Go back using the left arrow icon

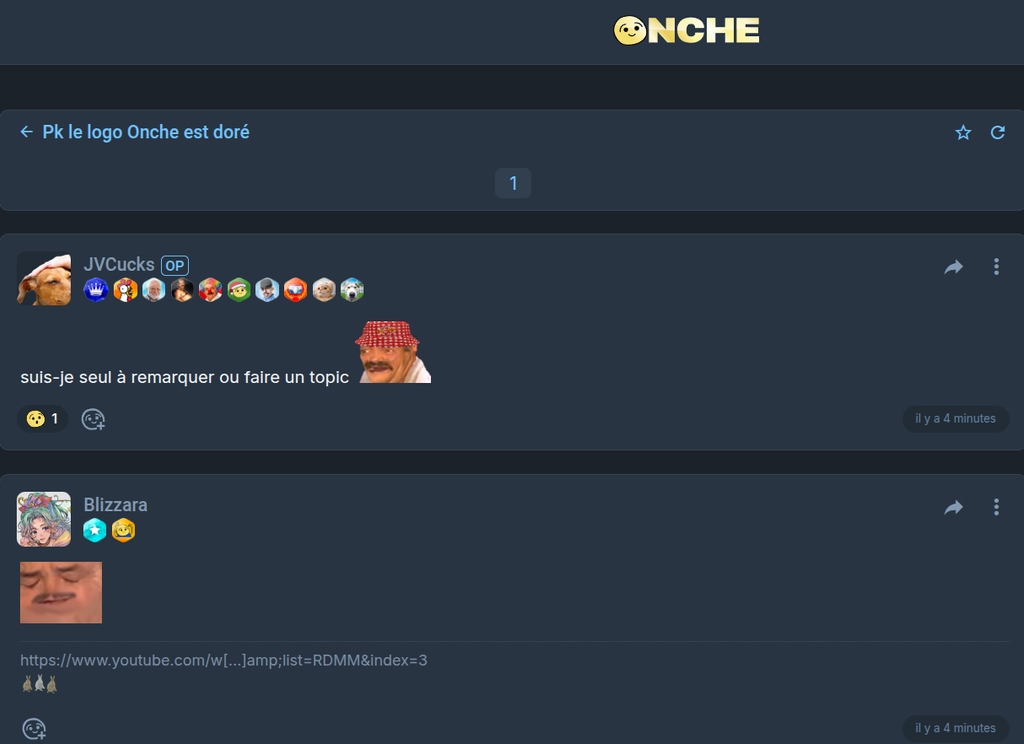(26, 132)
